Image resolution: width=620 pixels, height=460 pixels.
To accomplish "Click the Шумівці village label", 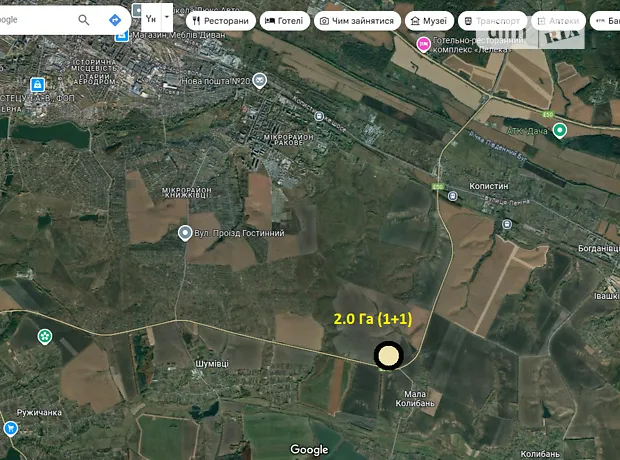I will click(212, 364).
